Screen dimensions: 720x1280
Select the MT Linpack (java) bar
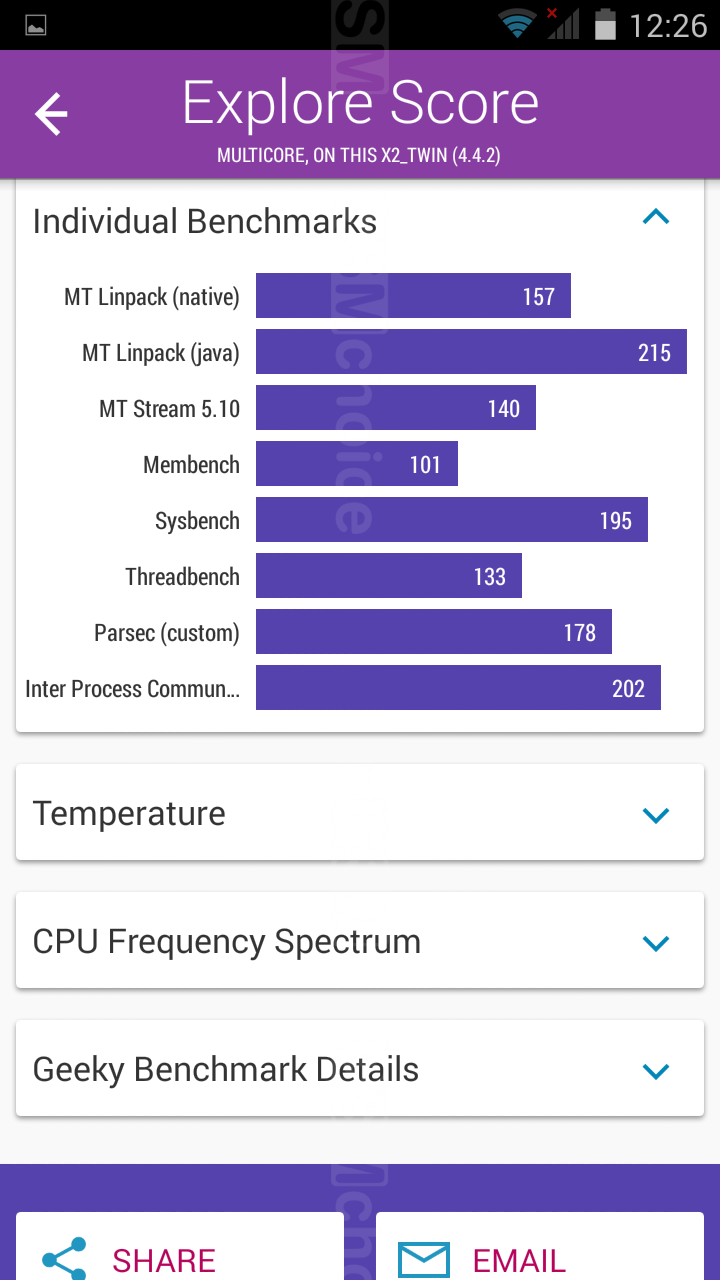pyautogui.click(x=471, y=352)
